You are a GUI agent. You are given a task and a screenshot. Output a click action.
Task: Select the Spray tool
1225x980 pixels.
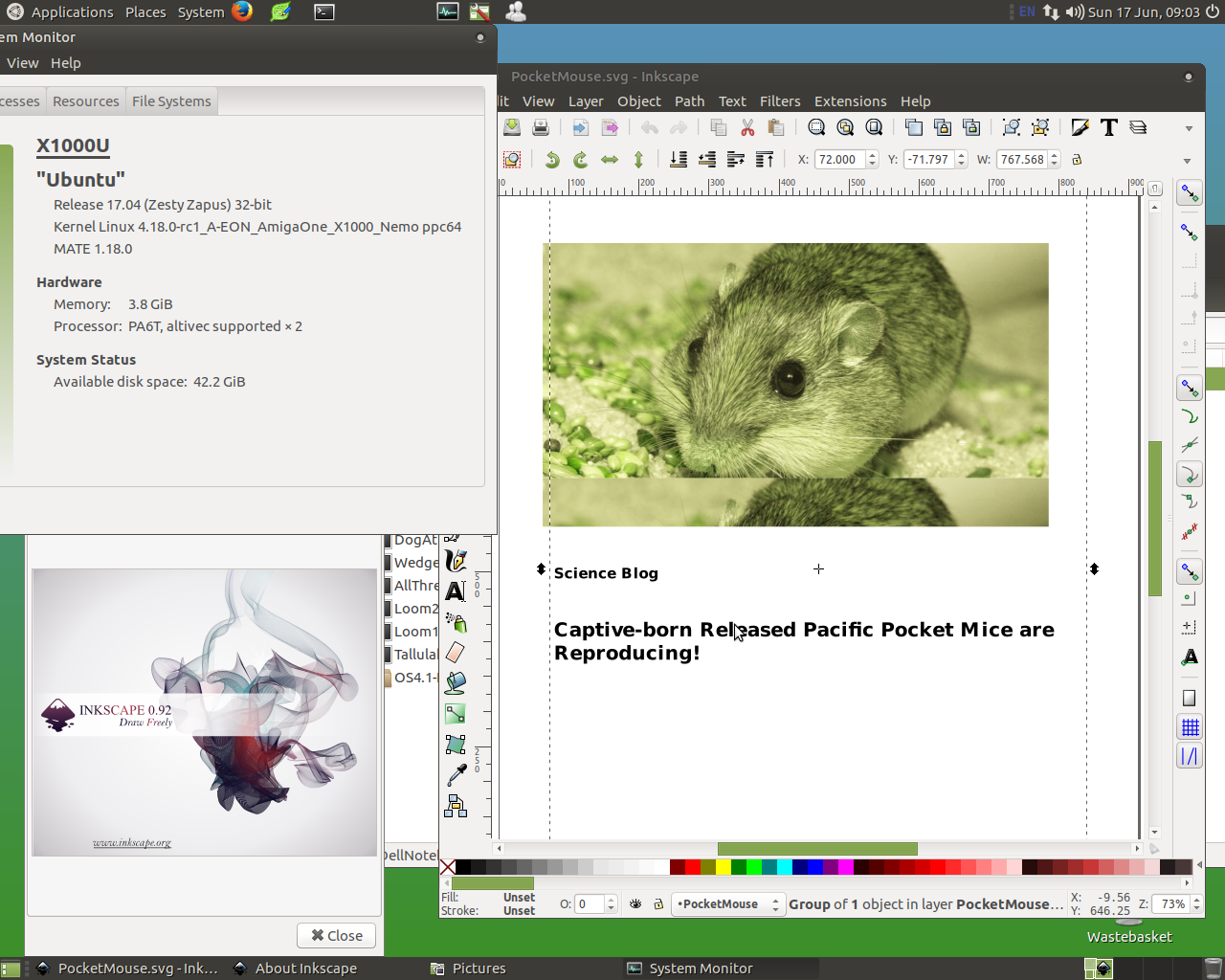point(456,623)
